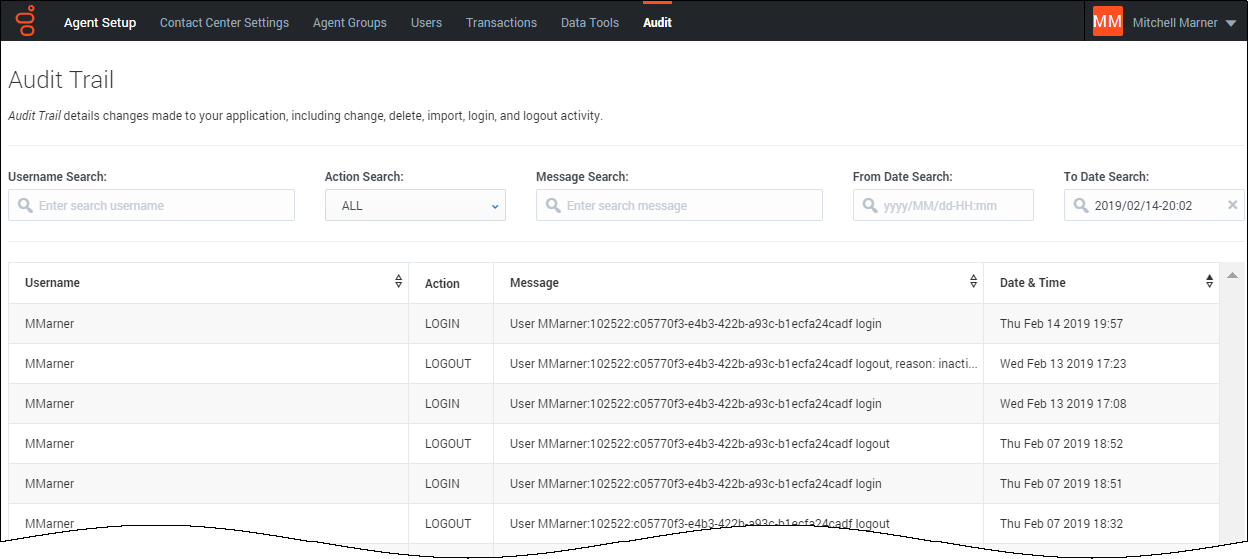Expand the Mitchell Marner user menu
The image size is (1248, 559).
tap(1230, 23)
